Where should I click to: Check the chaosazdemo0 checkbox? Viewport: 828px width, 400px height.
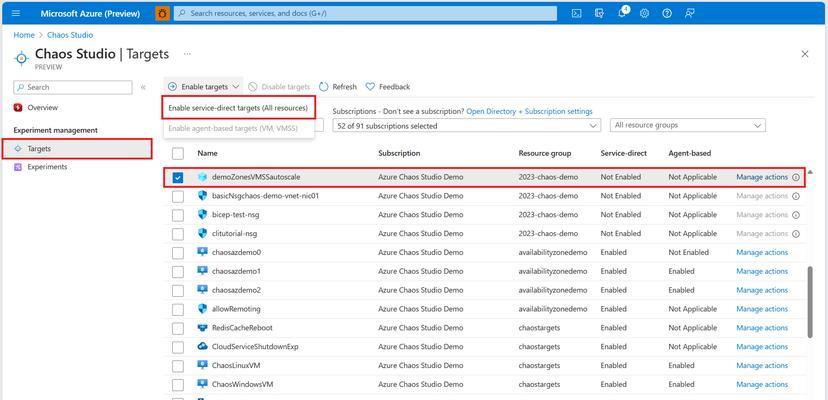(178, 253)
